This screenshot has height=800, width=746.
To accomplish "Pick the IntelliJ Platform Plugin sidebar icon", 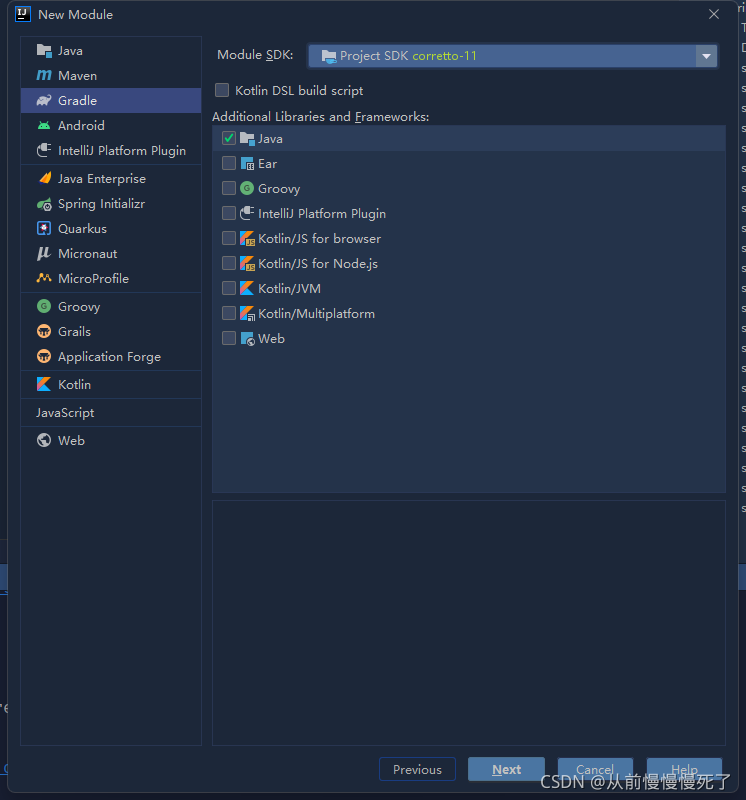I will pyautogui.click(x=44, y=151).
